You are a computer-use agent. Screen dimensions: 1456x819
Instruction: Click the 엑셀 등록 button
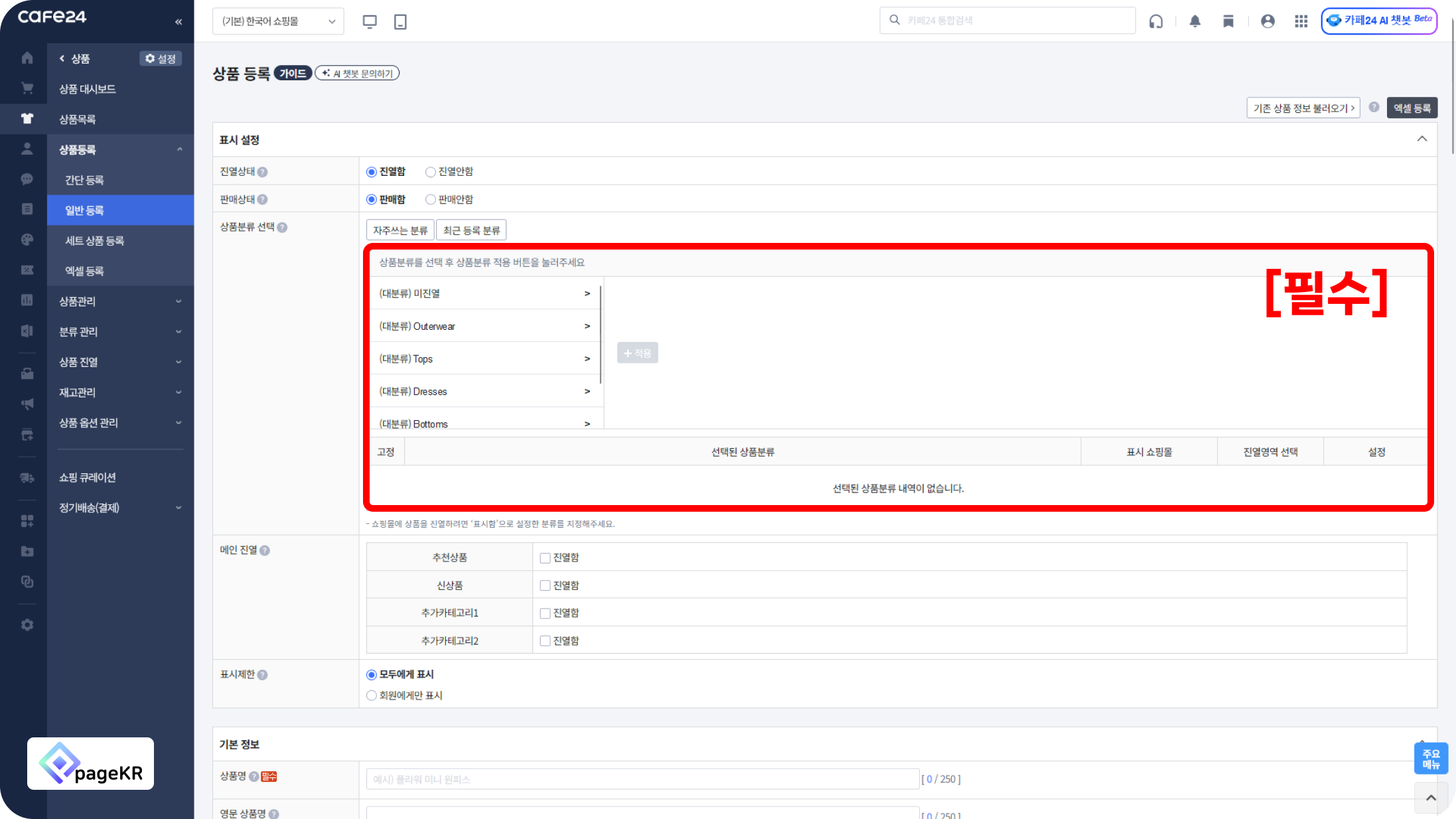point(1412,108)
